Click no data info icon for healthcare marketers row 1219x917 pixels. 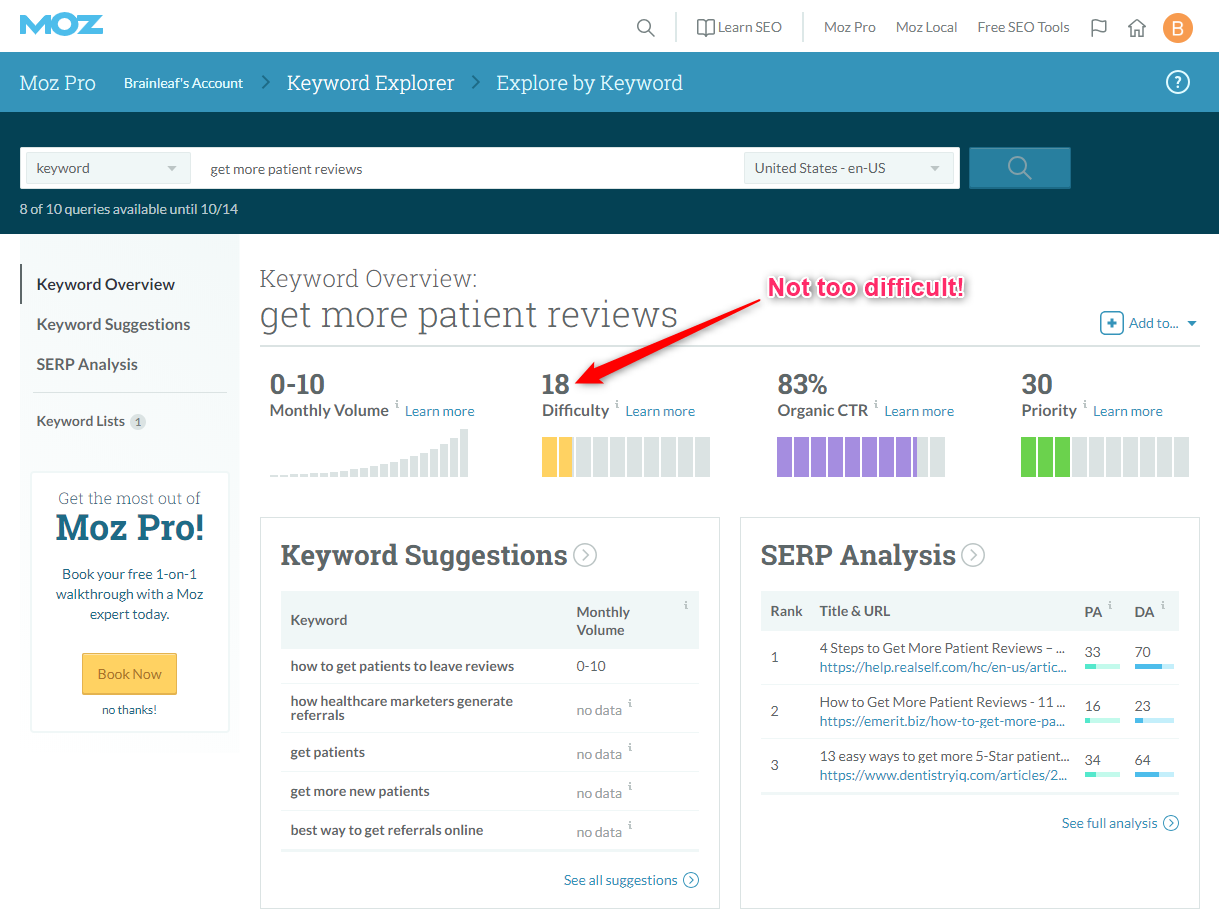[630, 704]
